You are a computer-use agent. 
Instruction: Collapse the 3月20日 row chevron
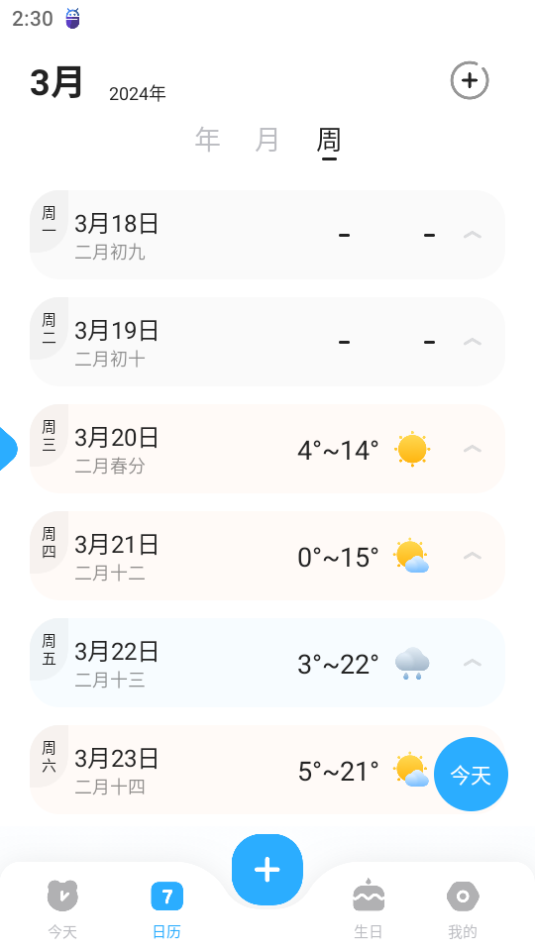click(473, 449)
